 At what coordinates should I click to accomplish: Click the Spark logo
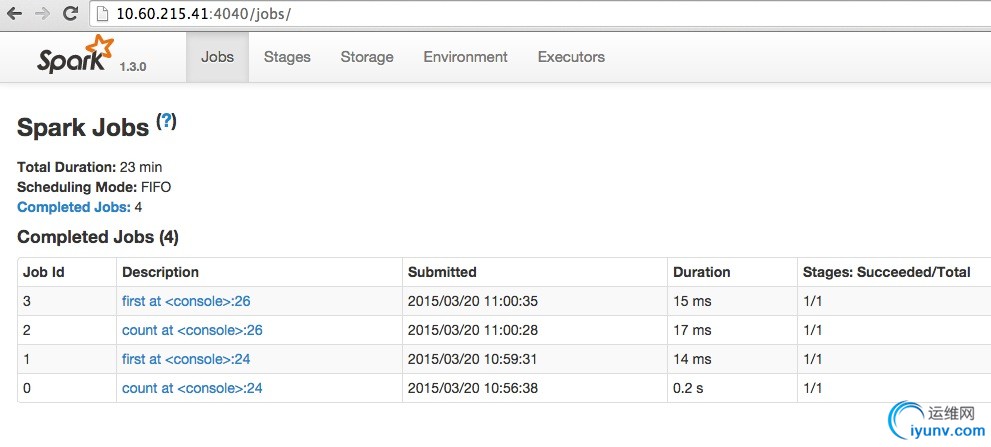click(76, 55)
